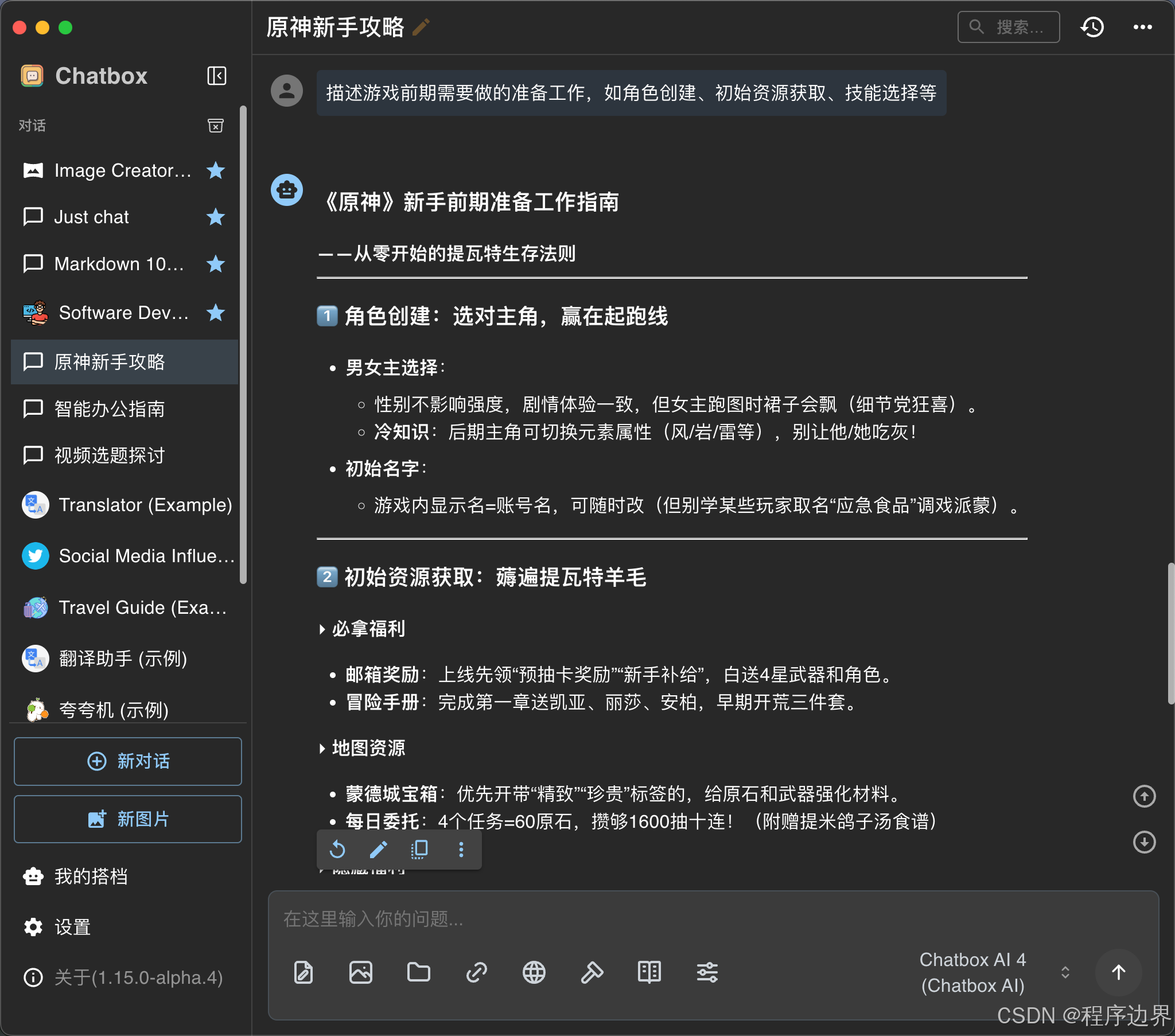Open the three-dot more menu in header

tap(1143, 27)
